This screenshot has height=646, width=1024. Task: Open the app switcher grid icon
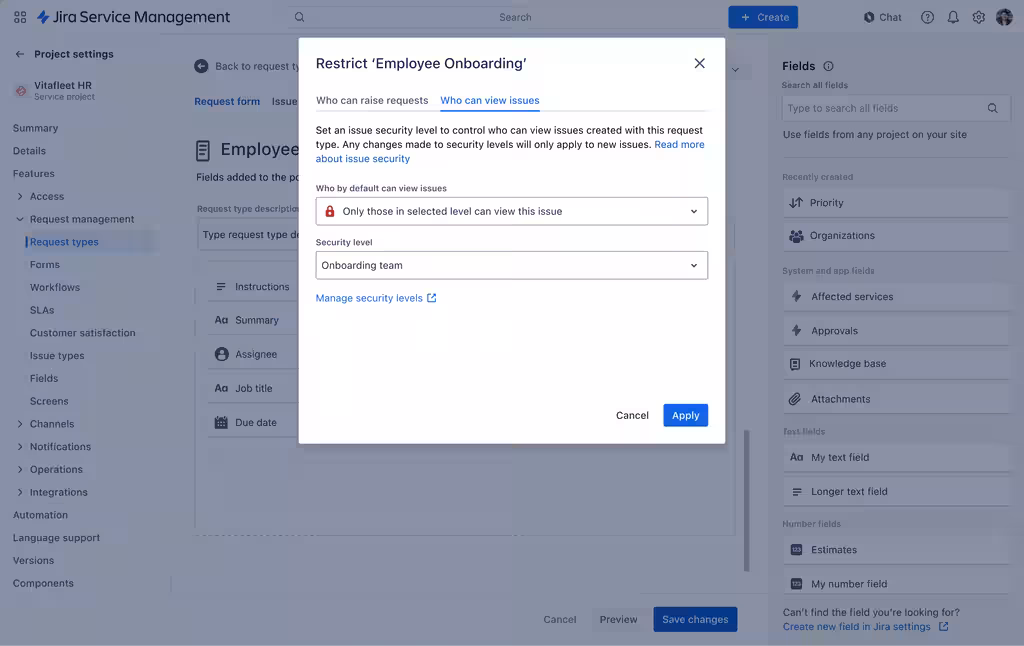point(20,17)
